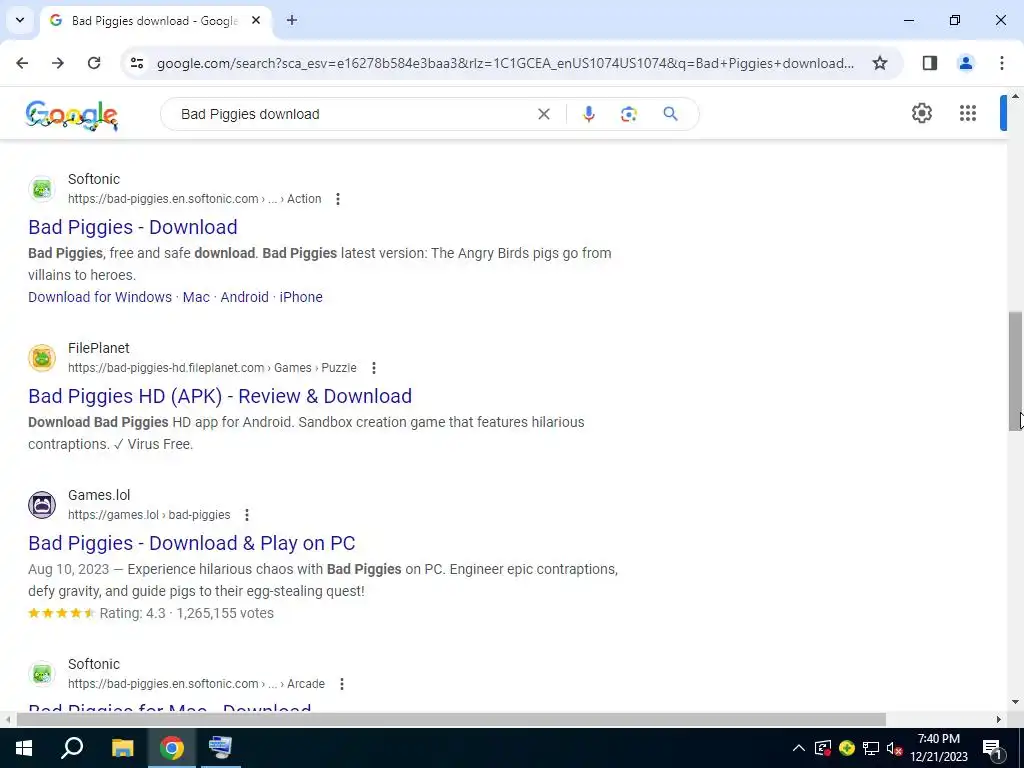Go back to the previous page
1024x768 pixels.
[22, 63]
